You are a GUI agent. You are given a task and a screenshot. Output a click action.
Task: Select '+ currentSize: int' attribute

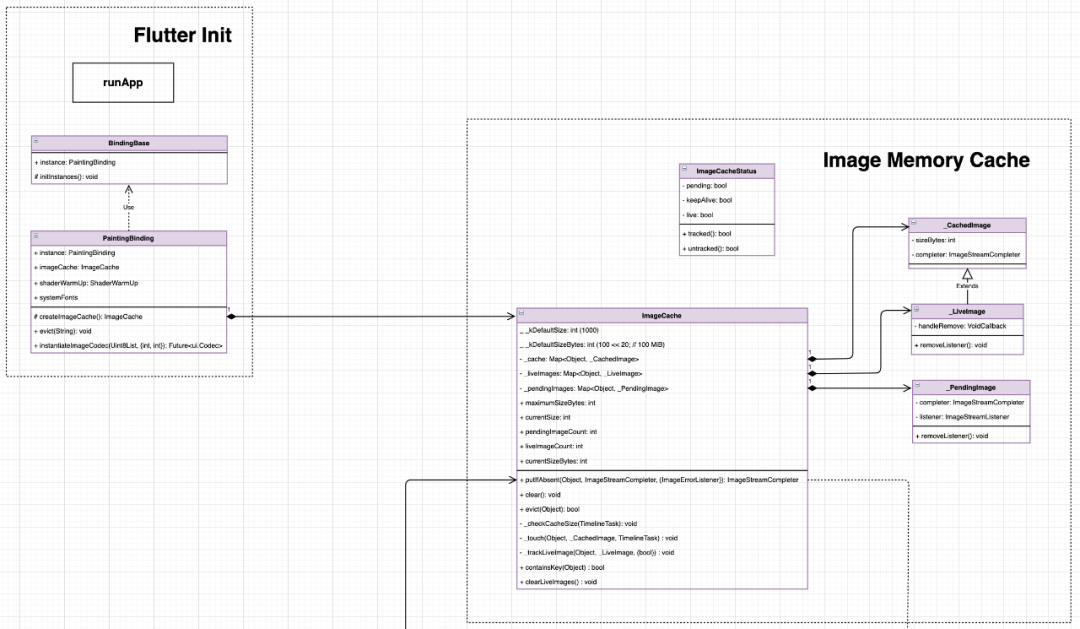click(662, 417)
